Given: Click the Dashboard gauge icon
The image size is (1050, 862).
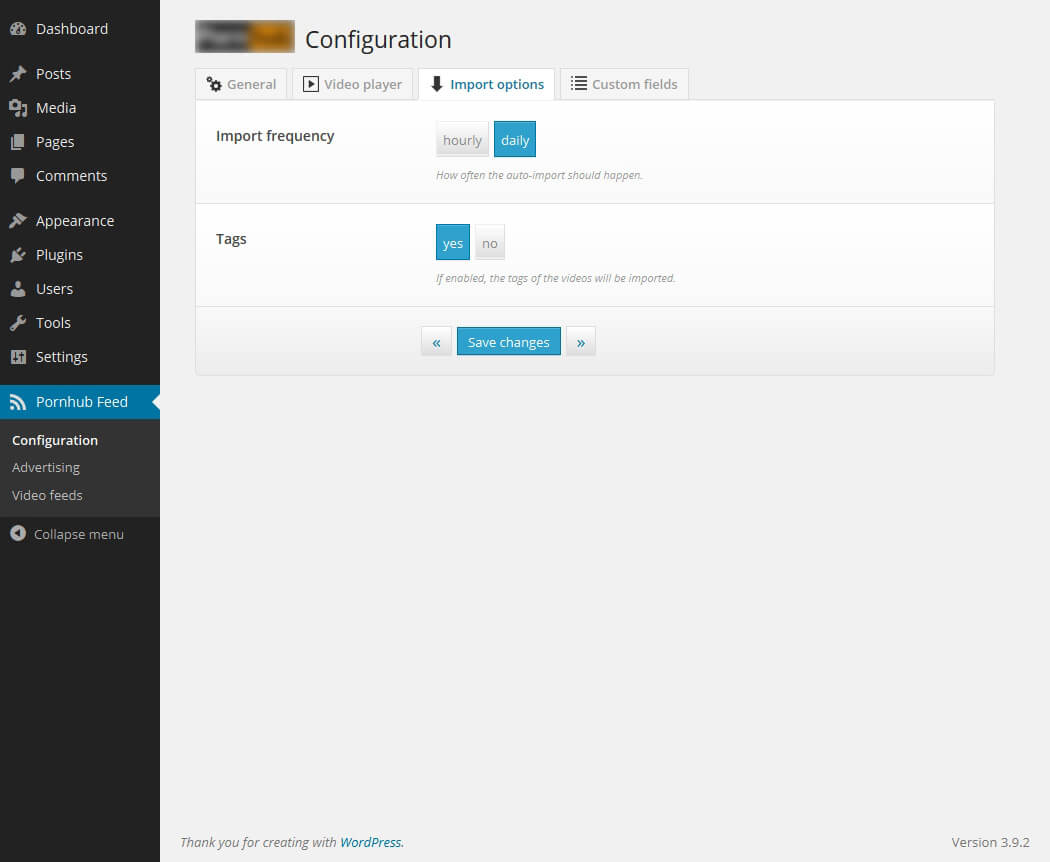Looking at the screenshot, I should [x=18, y=29].
